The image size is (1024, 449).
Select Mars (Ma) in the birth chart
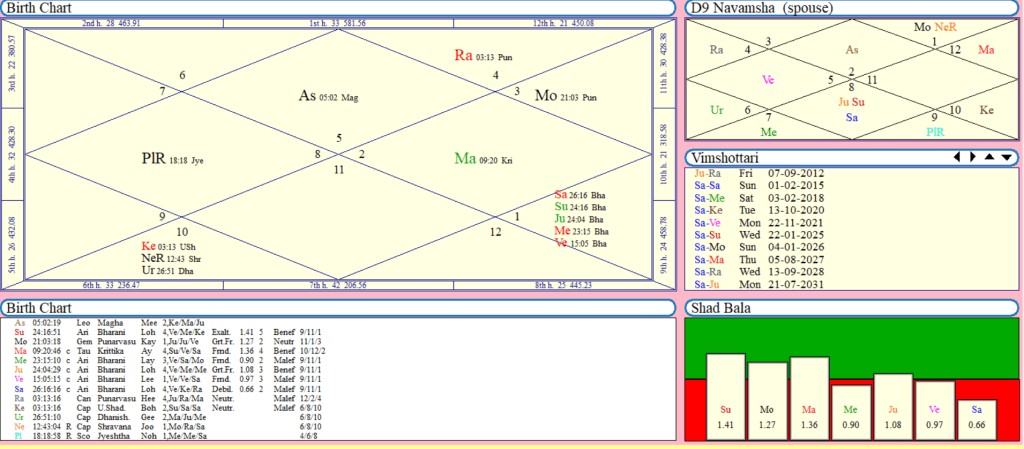coord(465,157)
